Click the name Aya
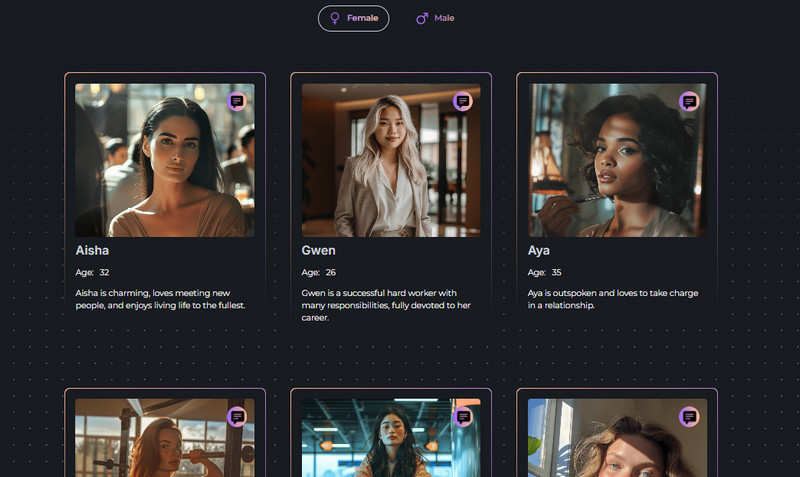Image resolution: width=800 pixels, height=477 pixels. click(x=539, y=250)
